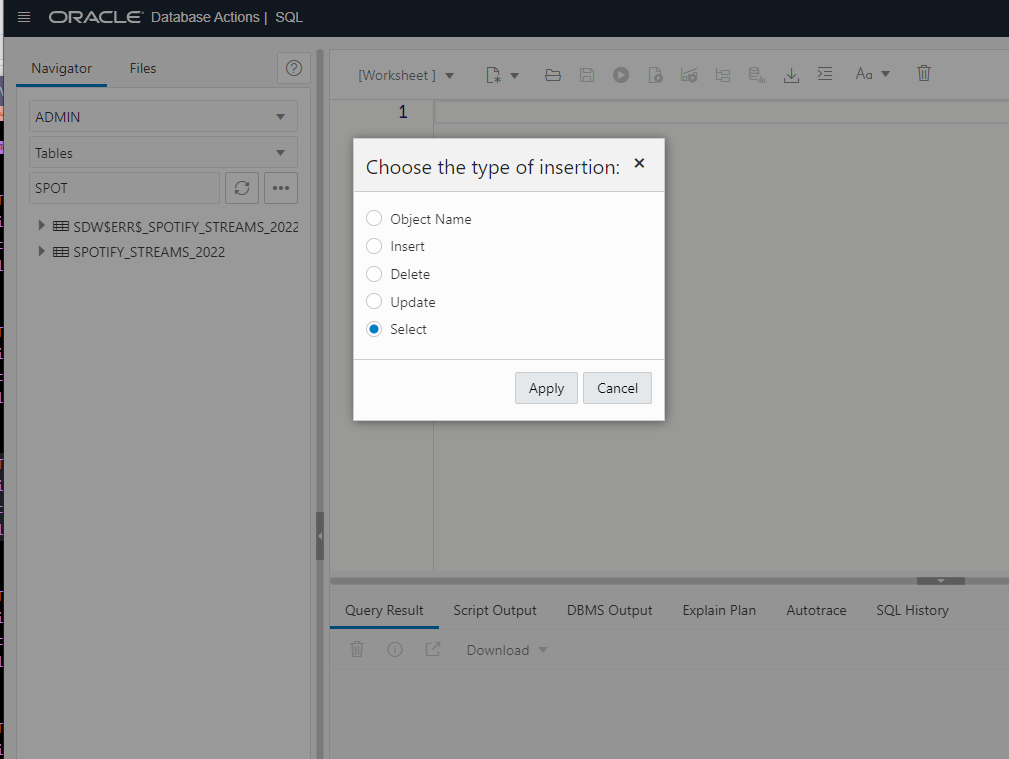This screenshot has width=1009, height=759.
Task: Expand the SPOTIFY_STREAMS_2022 table node
Action: pos(41,251)
